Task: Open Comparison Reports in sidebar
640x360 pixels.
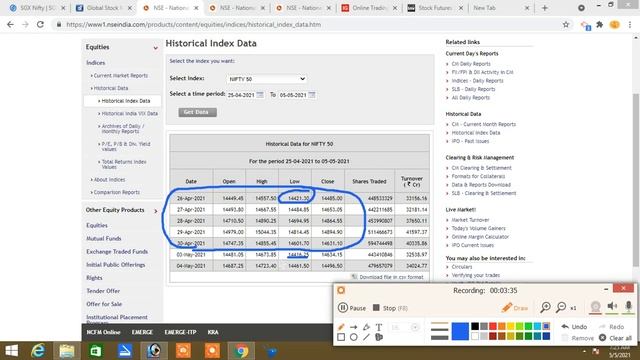Action: click(x=117, y=192)
